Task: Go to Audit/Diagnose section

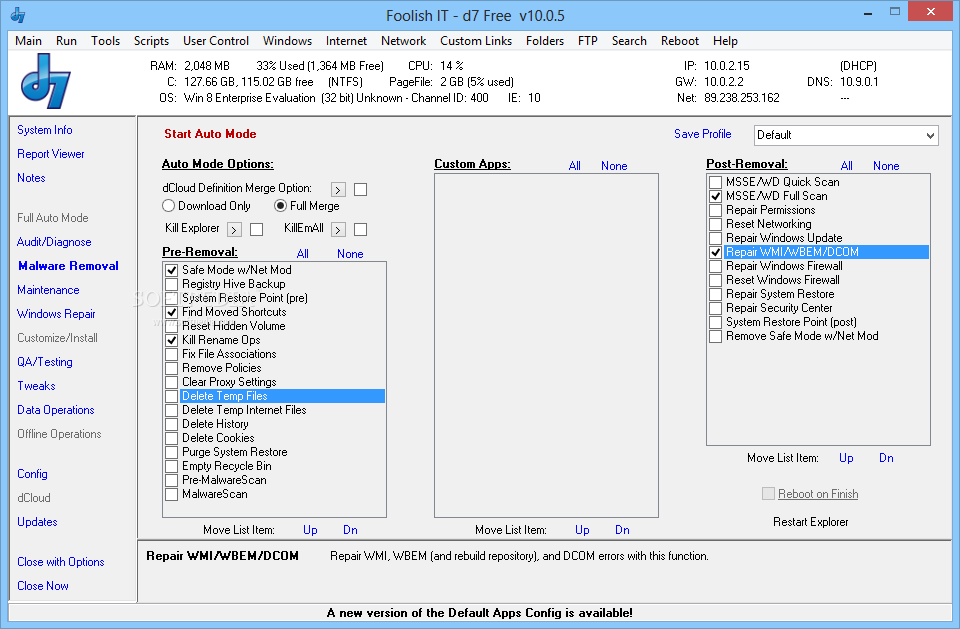Action: click(x=54, y=242)
